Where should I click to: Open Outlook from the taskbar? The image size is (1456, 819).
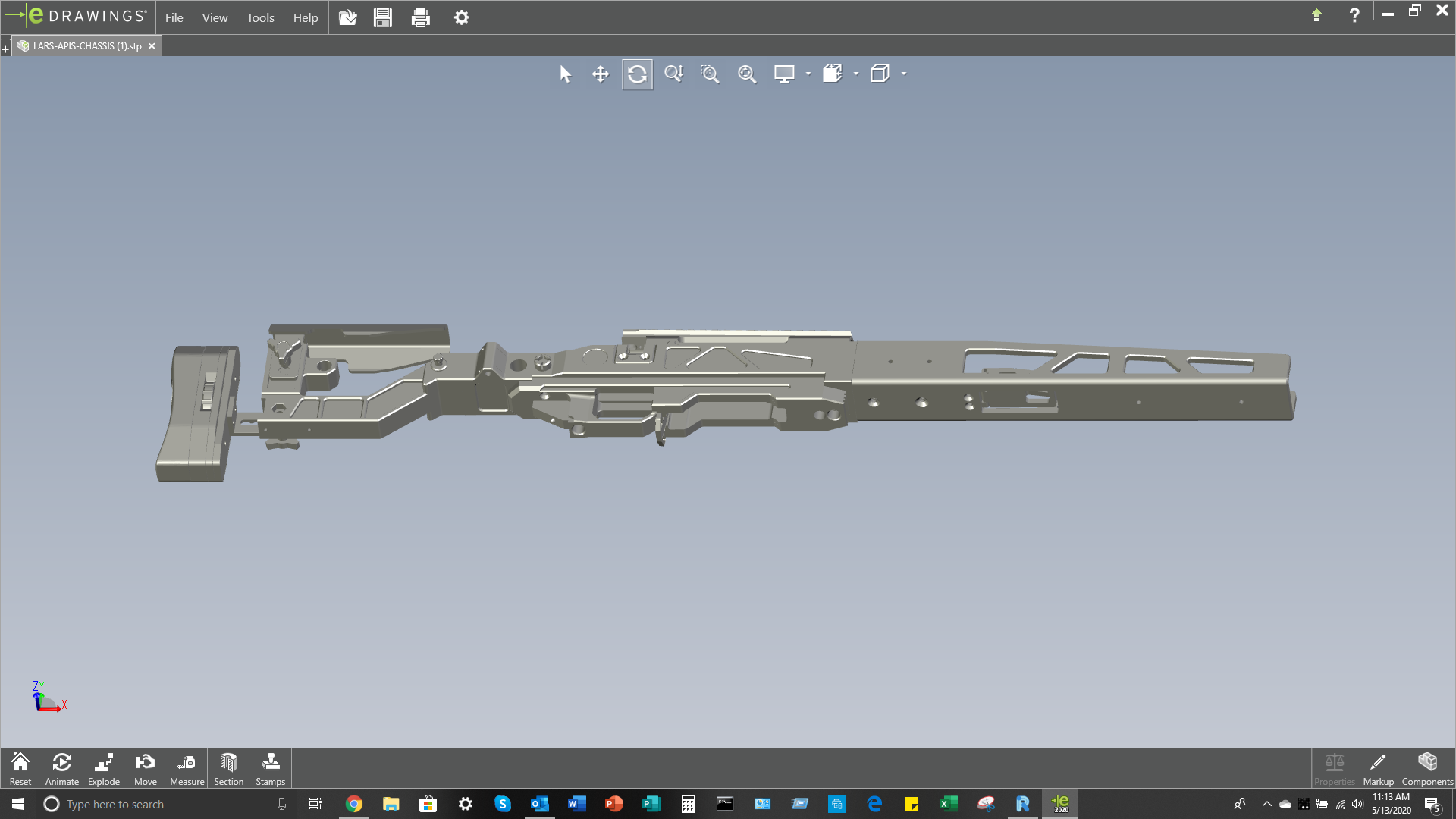pos(540,804)
